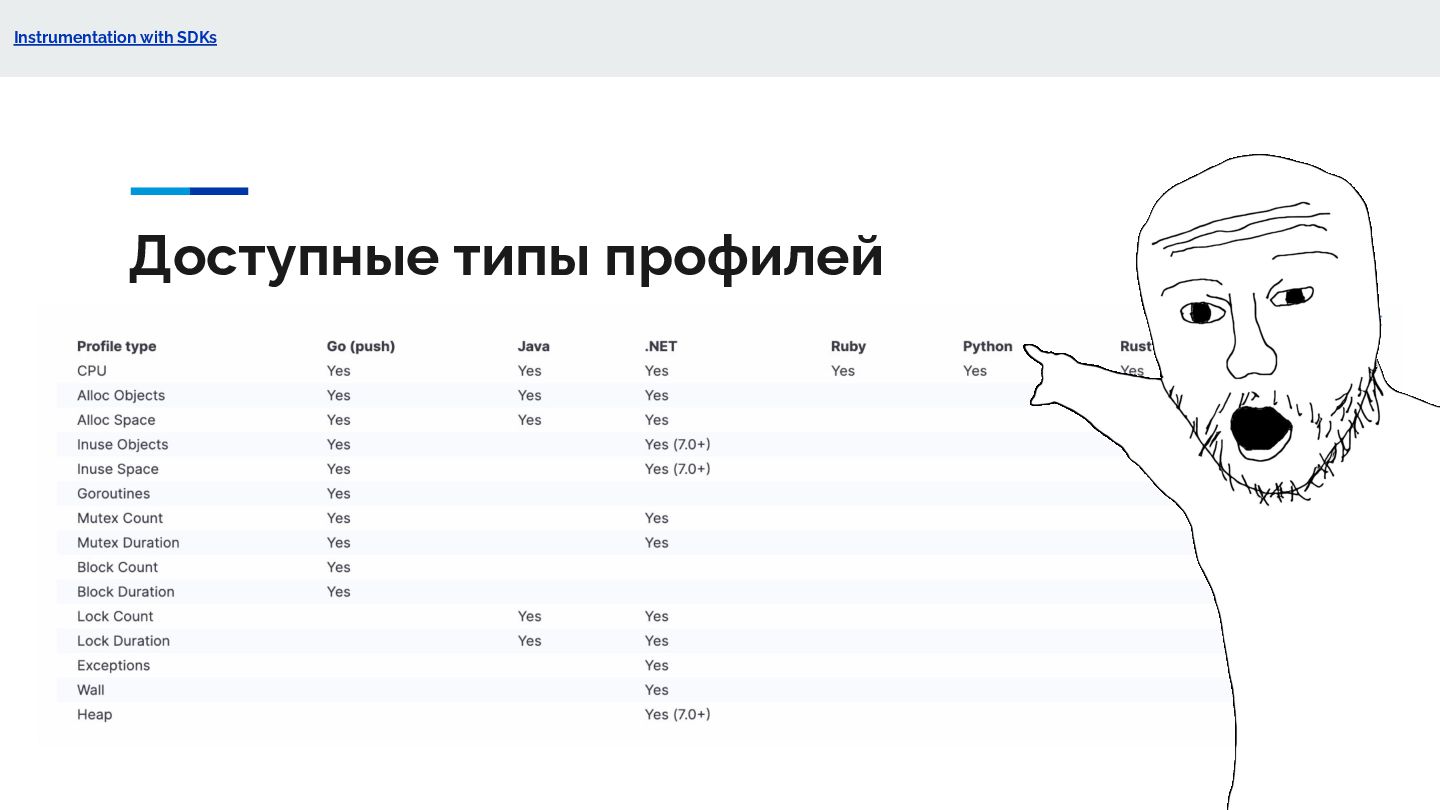
Task: Click 'Yes' in the Lock Count row under Java
Action: coord(530,616)
